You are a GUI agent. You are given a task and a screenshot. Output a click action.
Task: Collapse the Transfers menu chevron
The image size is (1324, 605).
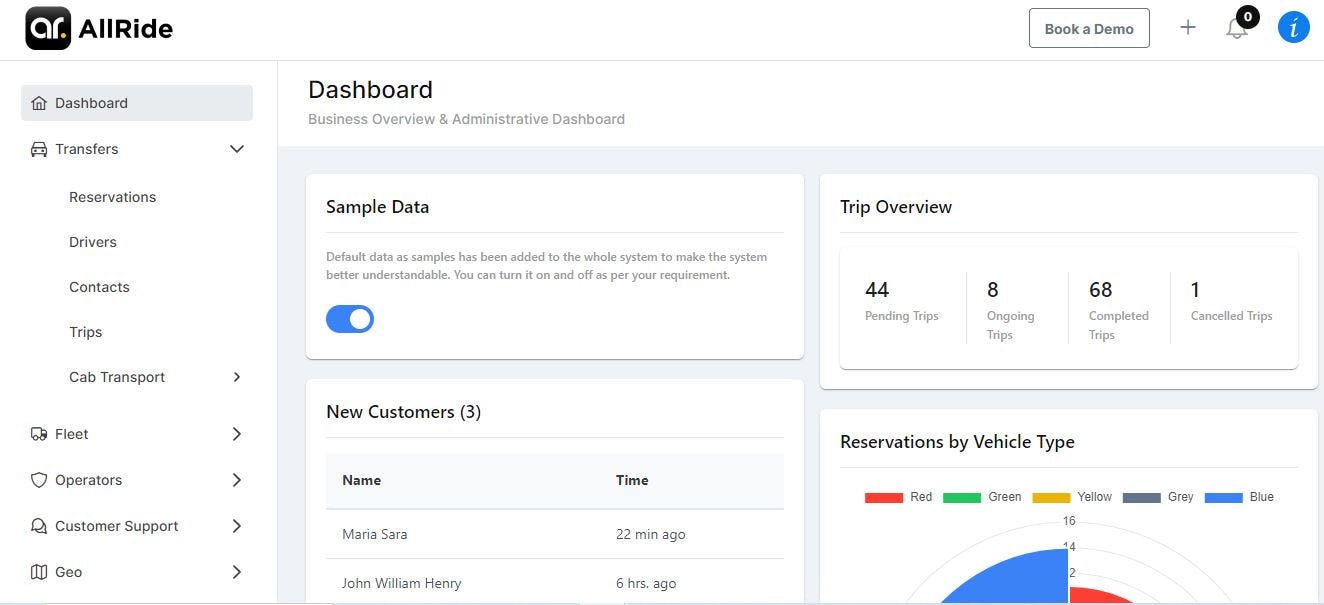pyautogui.click(x=237, y=149)
